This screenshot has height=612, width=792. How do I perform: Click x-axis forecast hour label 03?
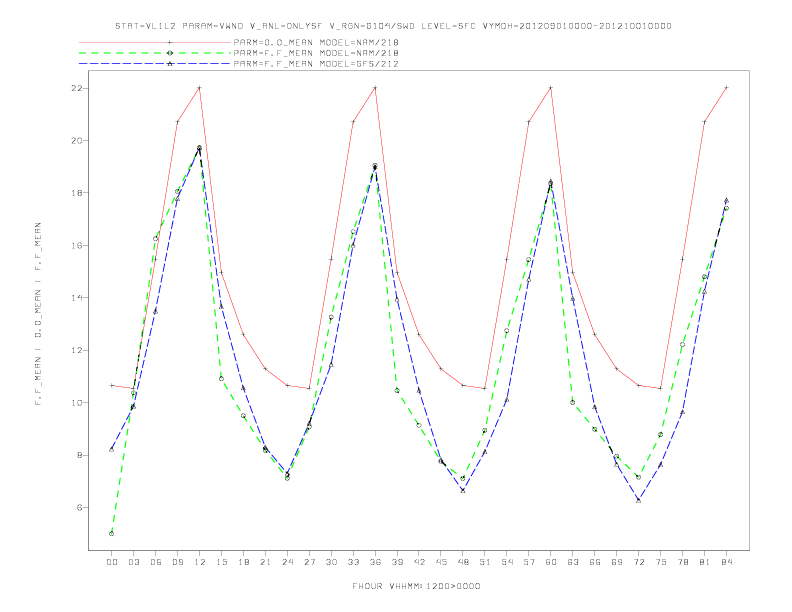click(x=133, y=562)
